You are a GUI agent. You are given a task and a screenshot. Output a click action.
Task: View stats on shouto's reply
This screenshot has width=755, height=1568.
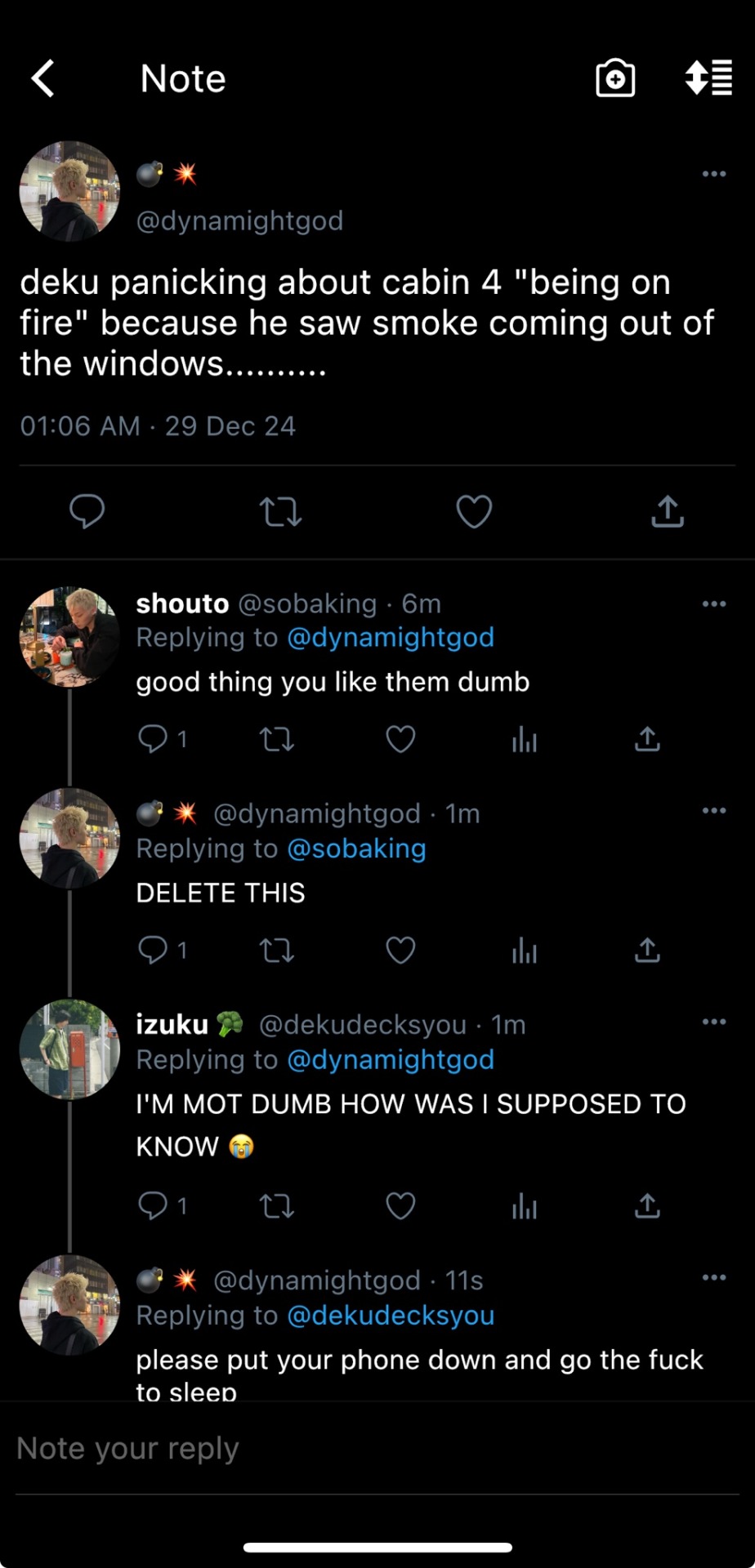(525, 740)
